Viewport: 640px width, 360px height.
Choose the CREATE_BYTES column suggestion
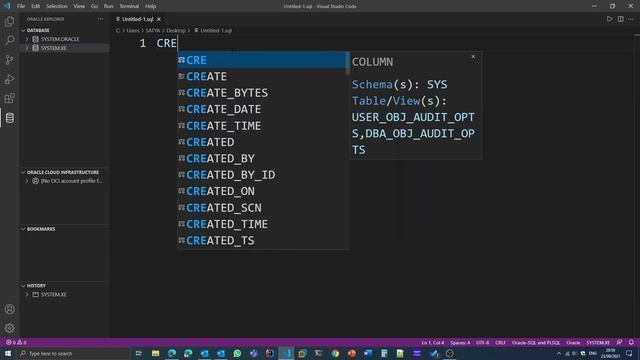(x=262, y=93)
